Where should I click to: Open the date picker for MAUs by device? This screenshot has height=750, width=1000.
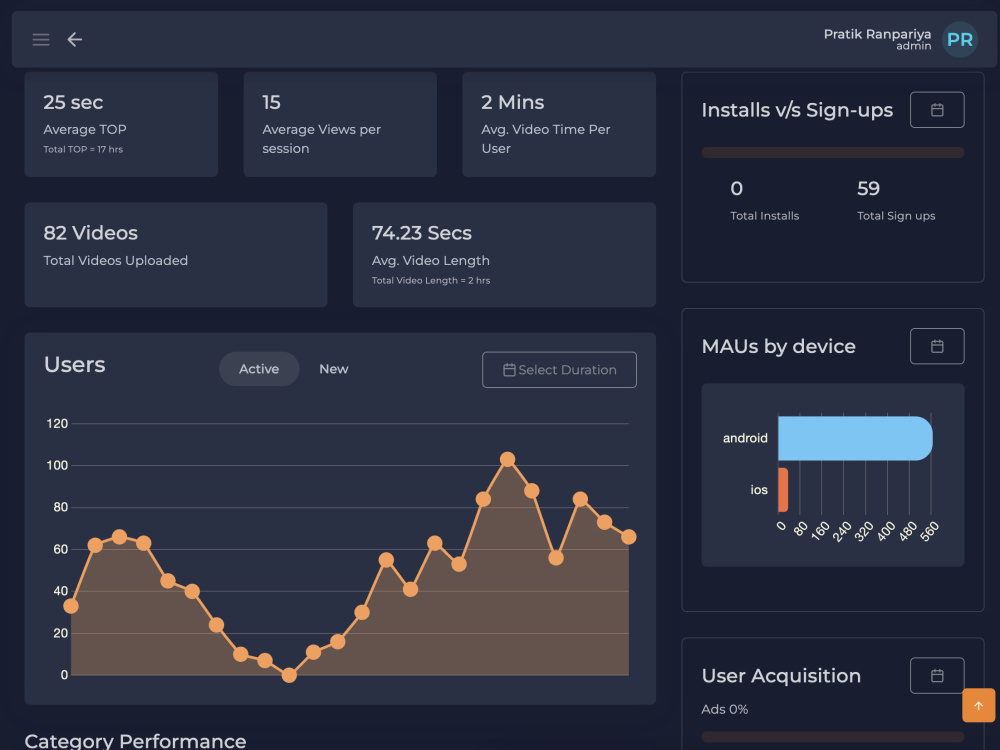pos(937,346)
